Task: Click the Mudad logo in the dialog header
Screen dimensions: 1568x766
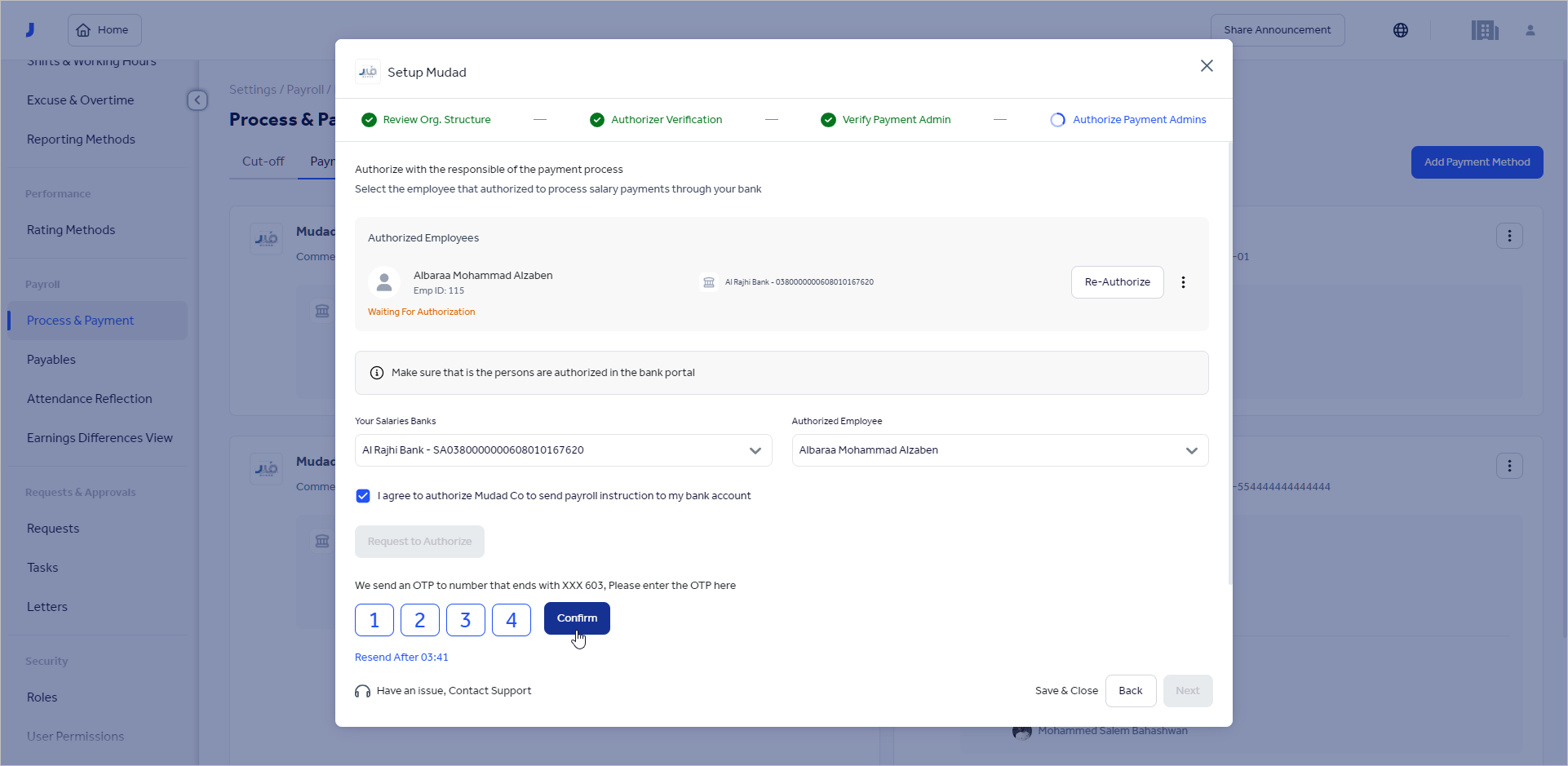Action: (368, 71)
